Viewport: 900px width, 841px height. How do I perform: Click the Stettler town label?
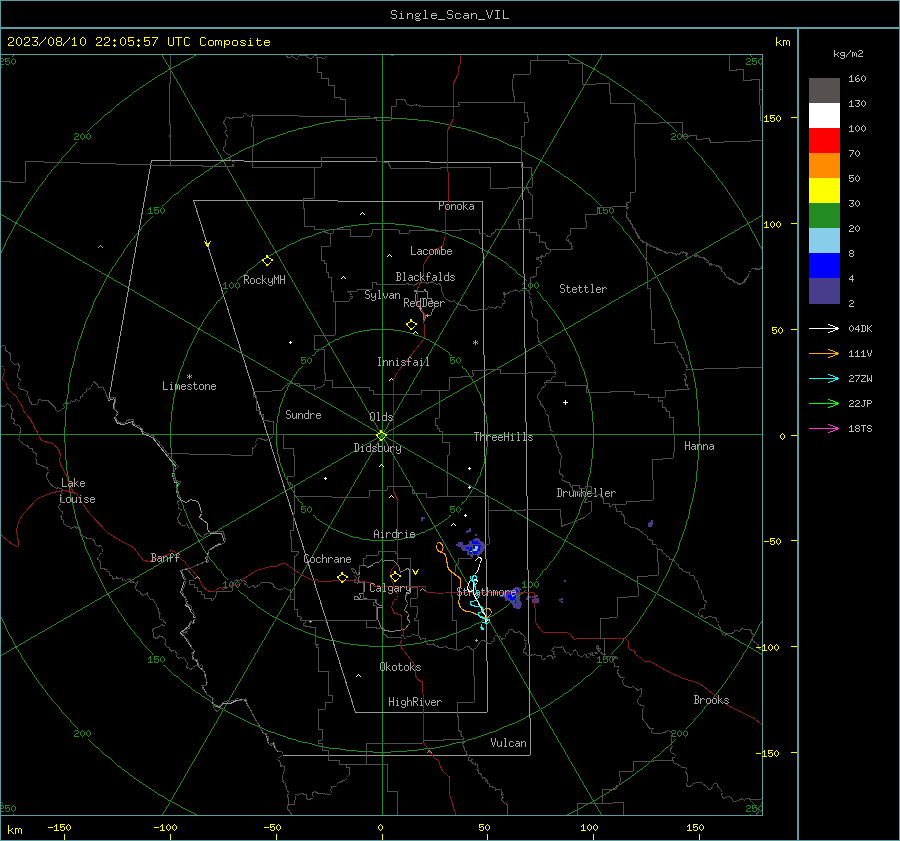(583, 289)
